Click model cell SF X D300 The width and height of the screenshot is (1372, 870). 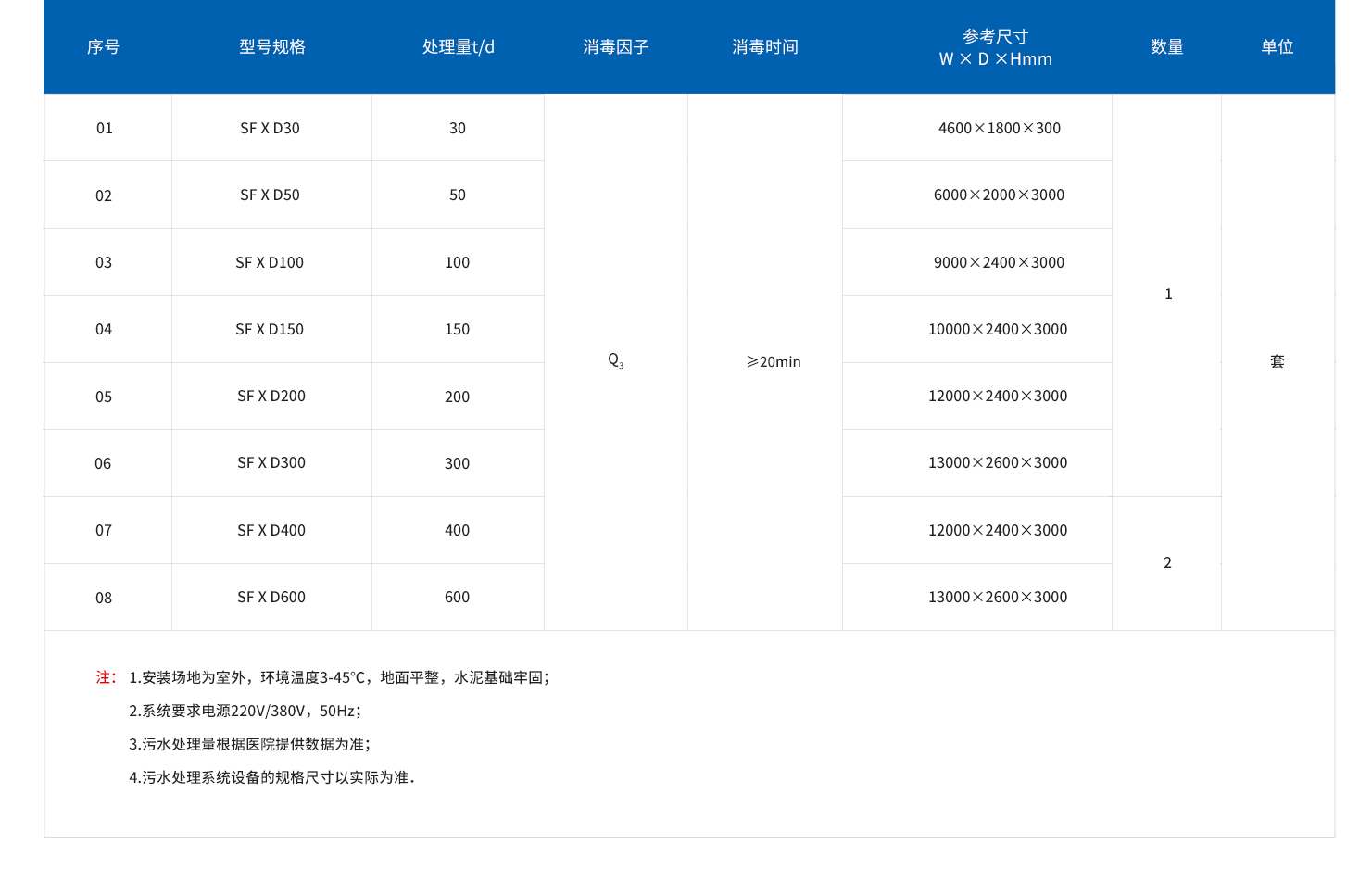pos(271,463)
